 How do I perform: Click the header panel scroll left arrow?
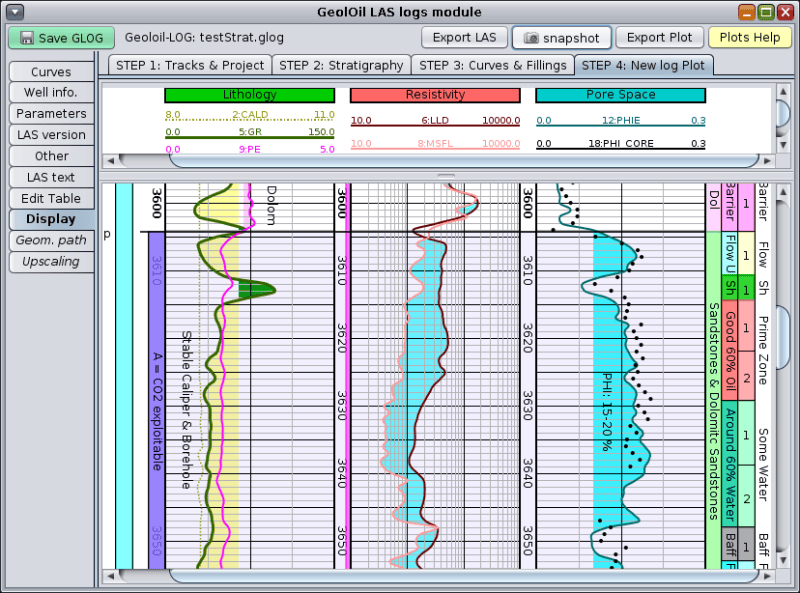pos(111,161)
